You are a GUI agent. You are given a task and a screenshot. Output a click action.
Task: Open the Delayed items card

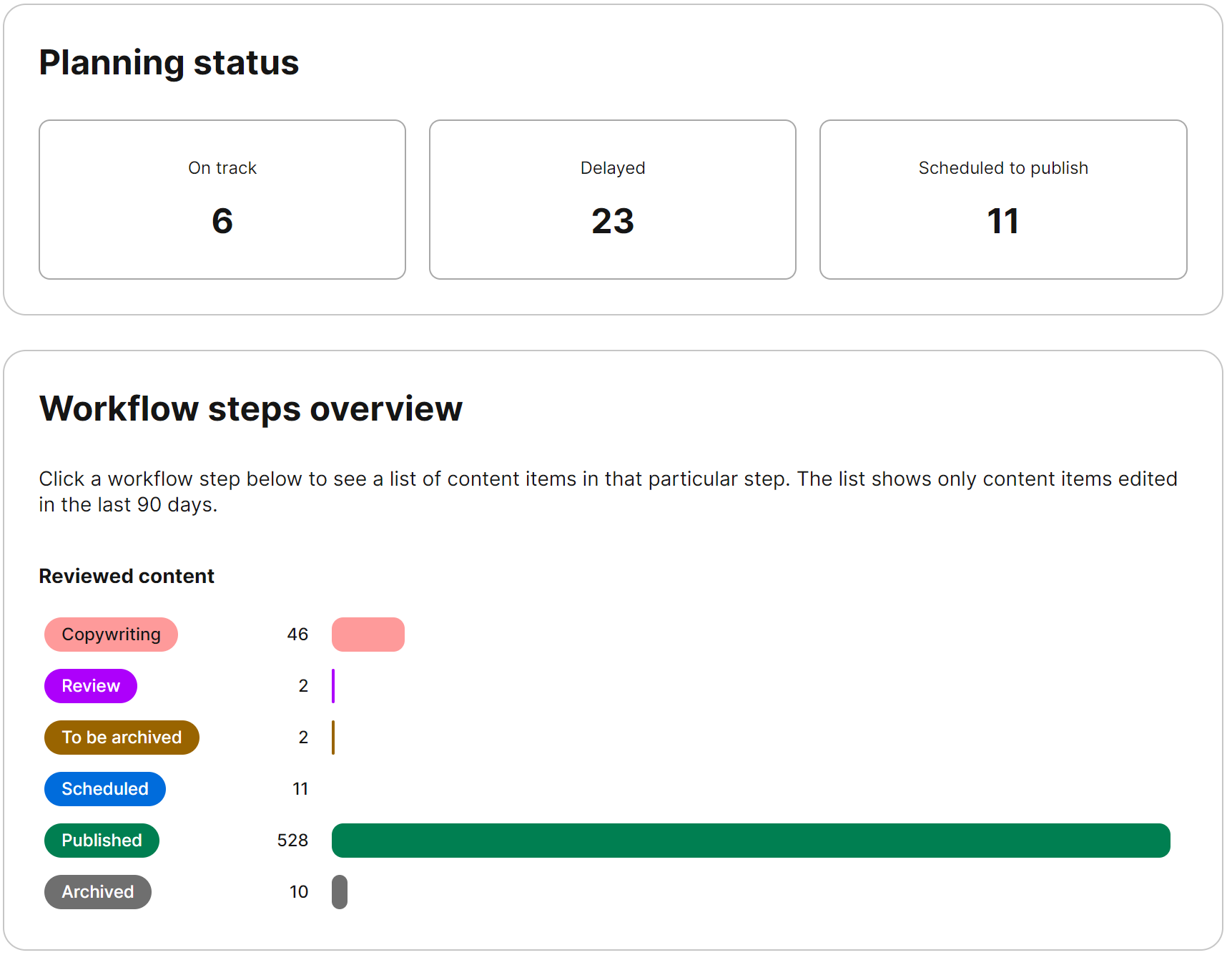612,199
